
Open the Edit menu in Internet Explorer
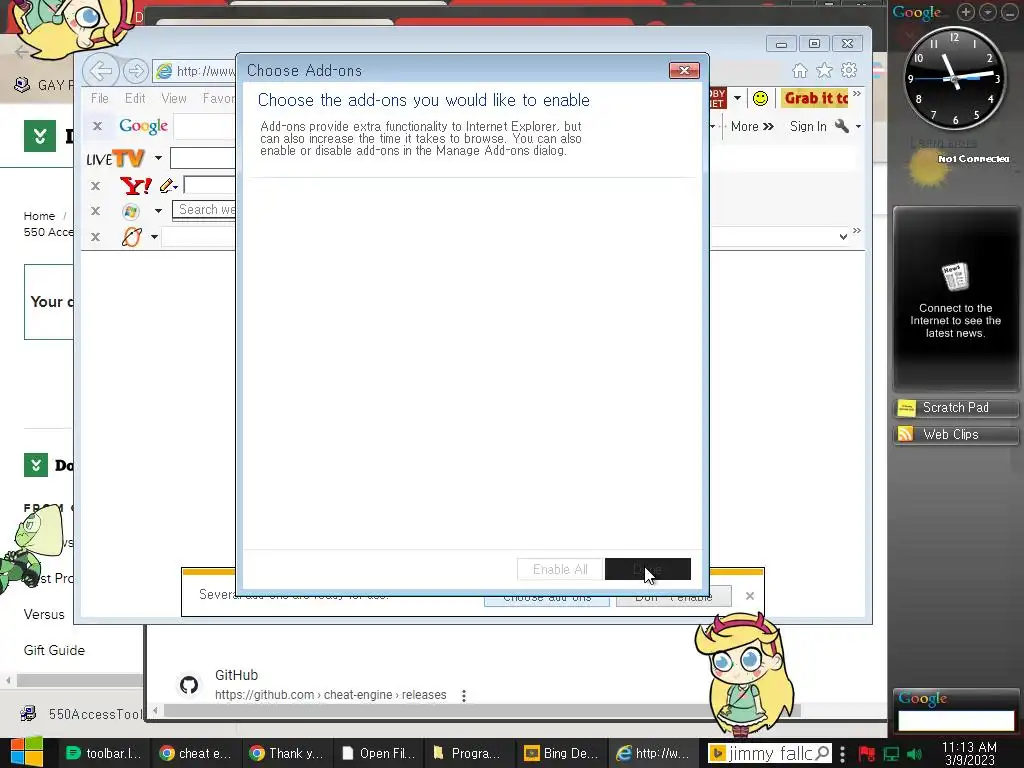click(x=135, y=99)
